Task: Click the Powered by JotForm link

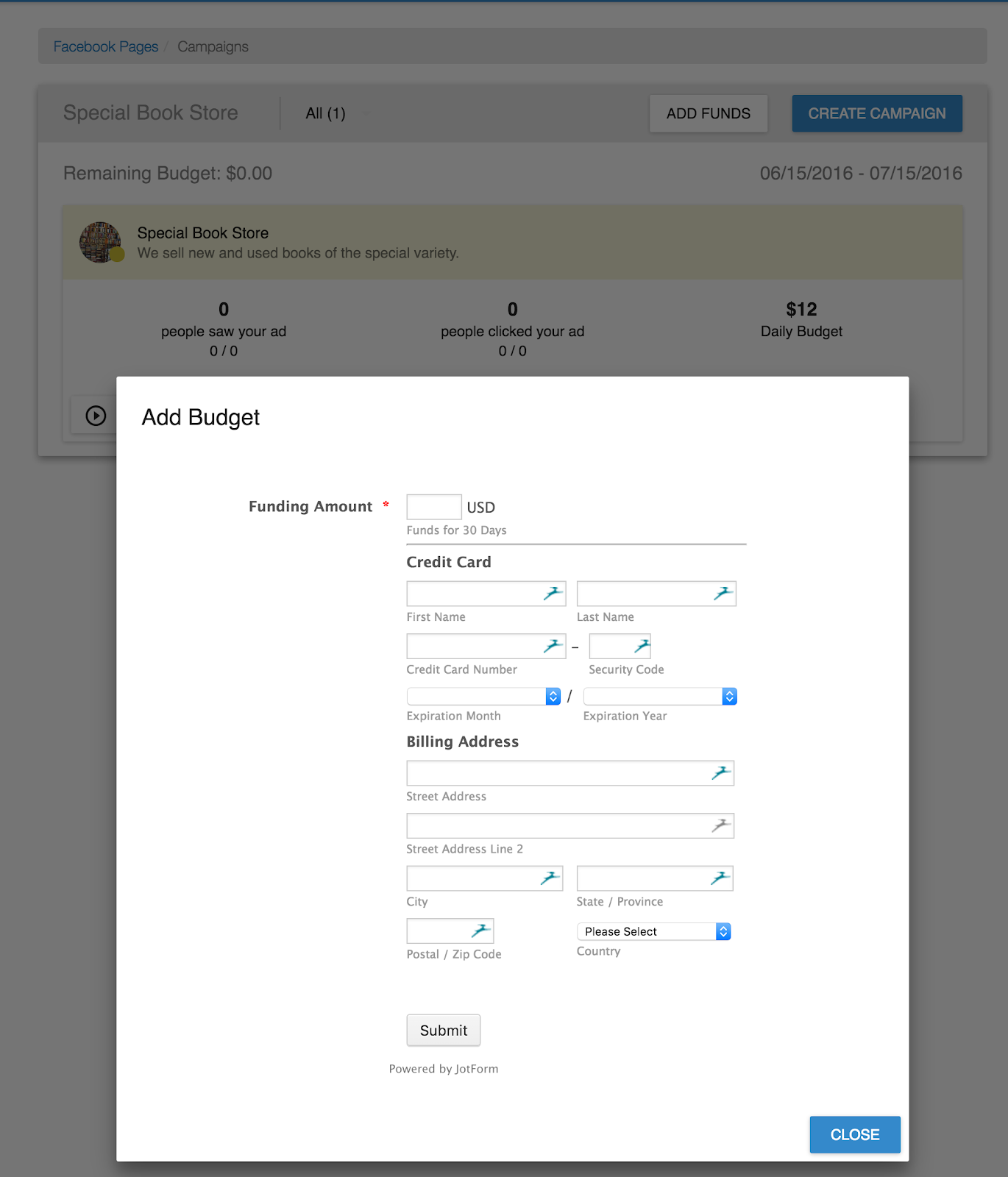Action: pyautogui.click(x=444, y=1069)
